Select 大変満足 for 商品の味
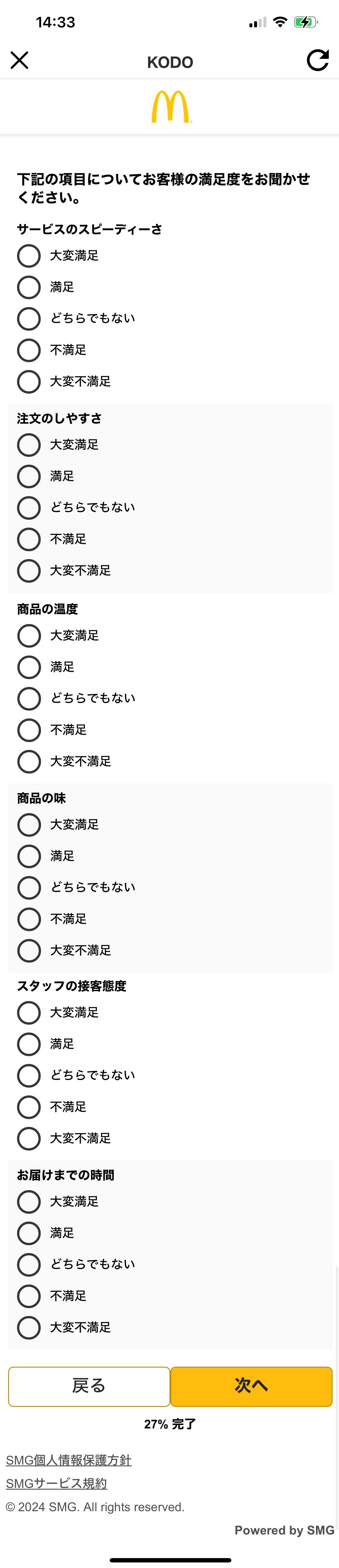The width and height of the screenshot is (339, 1568). pos(29,825)
